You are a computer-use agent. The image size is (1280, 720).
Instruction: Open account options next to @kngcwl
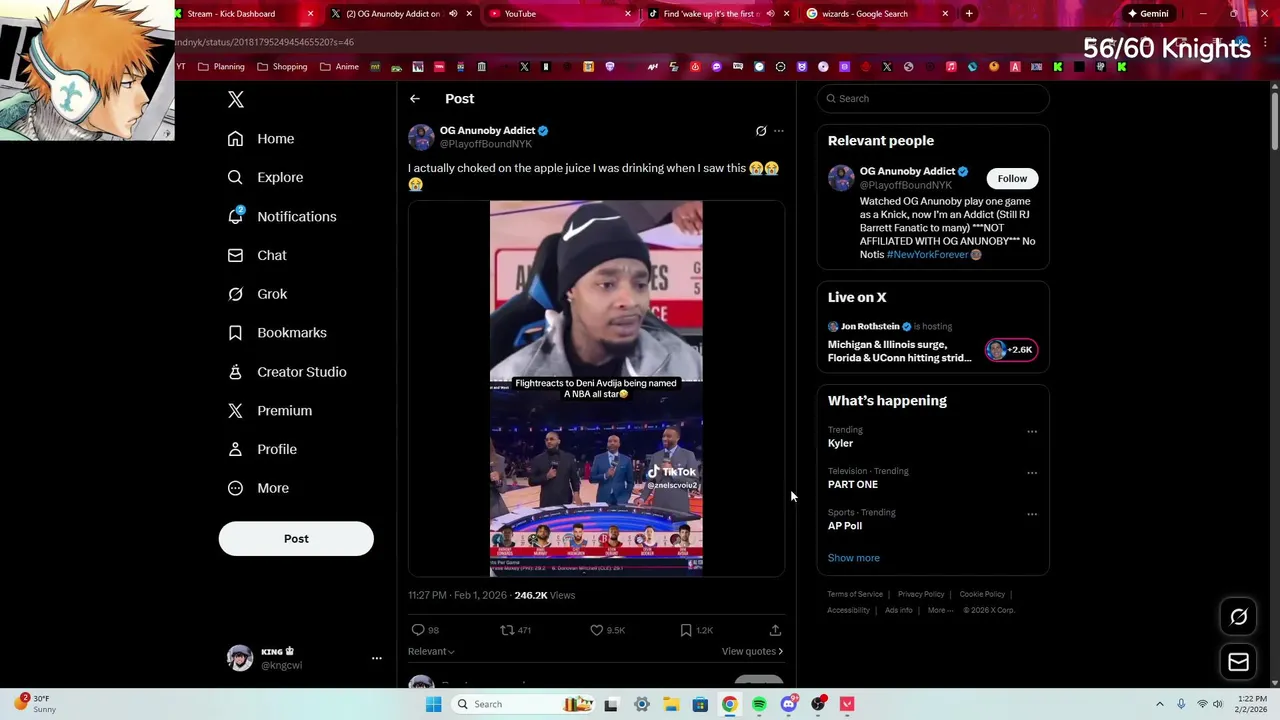pyautogui.click(x=377, y=658)
